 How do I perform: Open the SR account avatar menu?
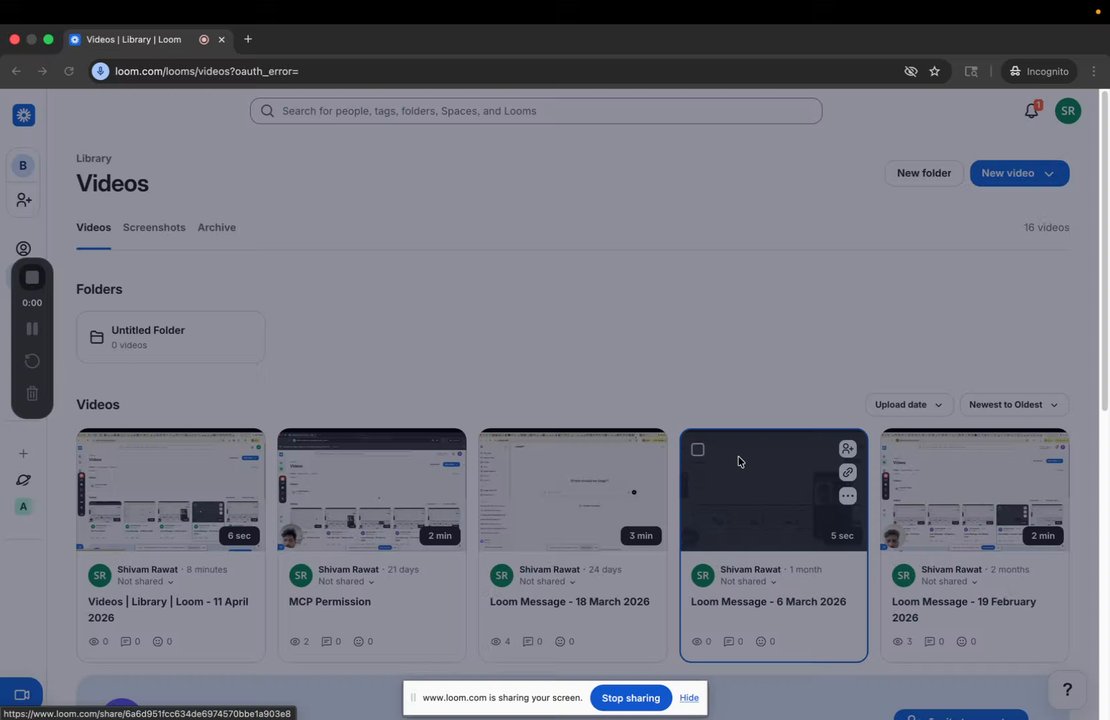tap(1068, 111)
